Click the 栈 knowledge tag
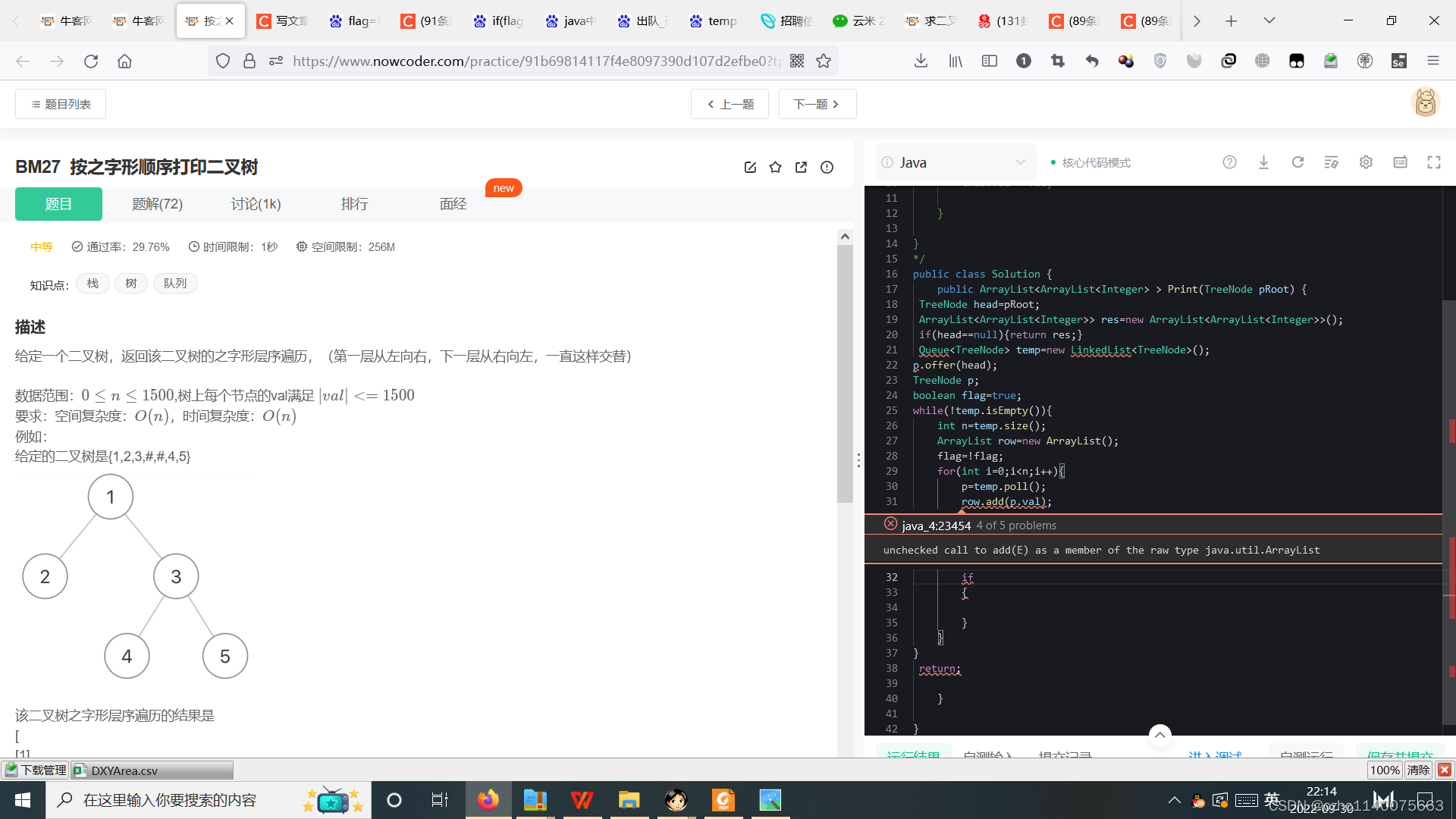1456x819 pixels. pyautogui.click(x=93, y=284)
